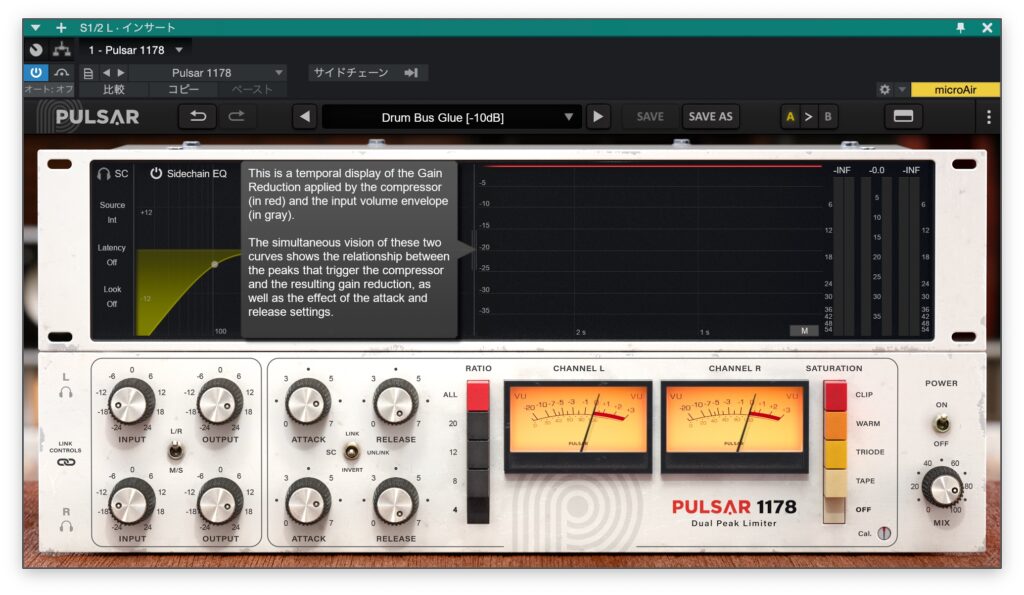1024x595 pixels.
Task: Click the Link Controls chain icon
Action: click(66, 462)
